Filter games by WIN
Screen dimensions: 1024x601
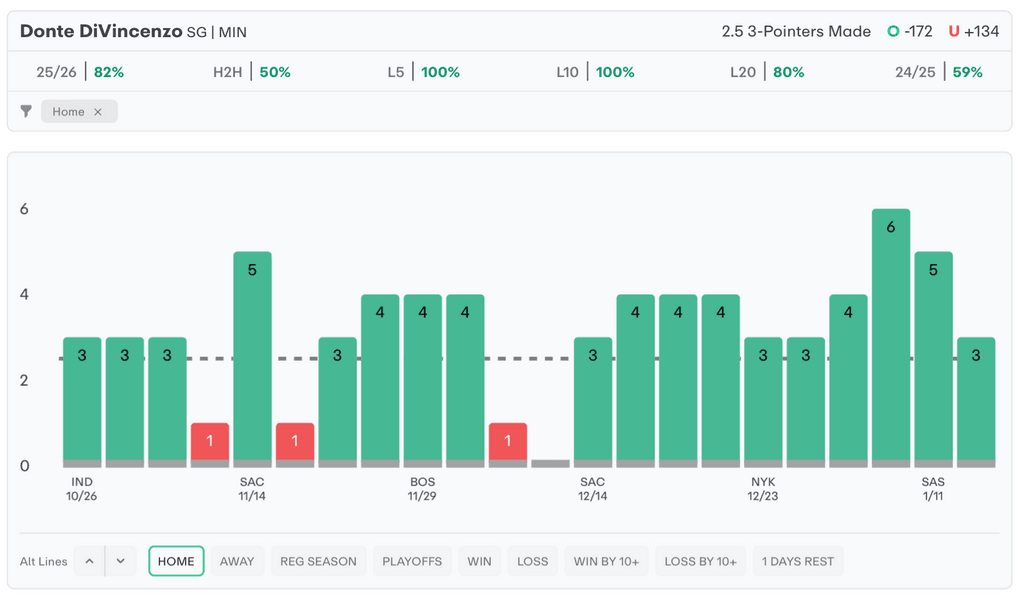[x=479, y=561]
